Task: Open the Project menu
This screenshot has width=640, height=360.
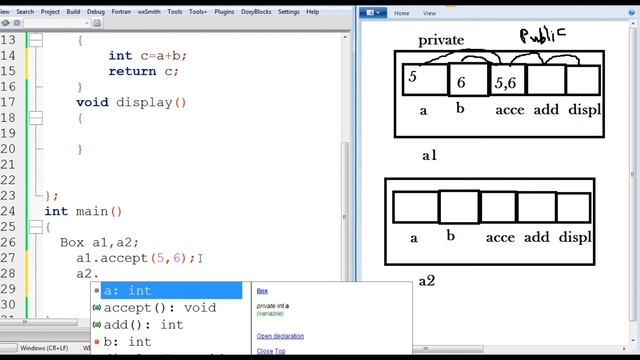Action: coord(50,12)
